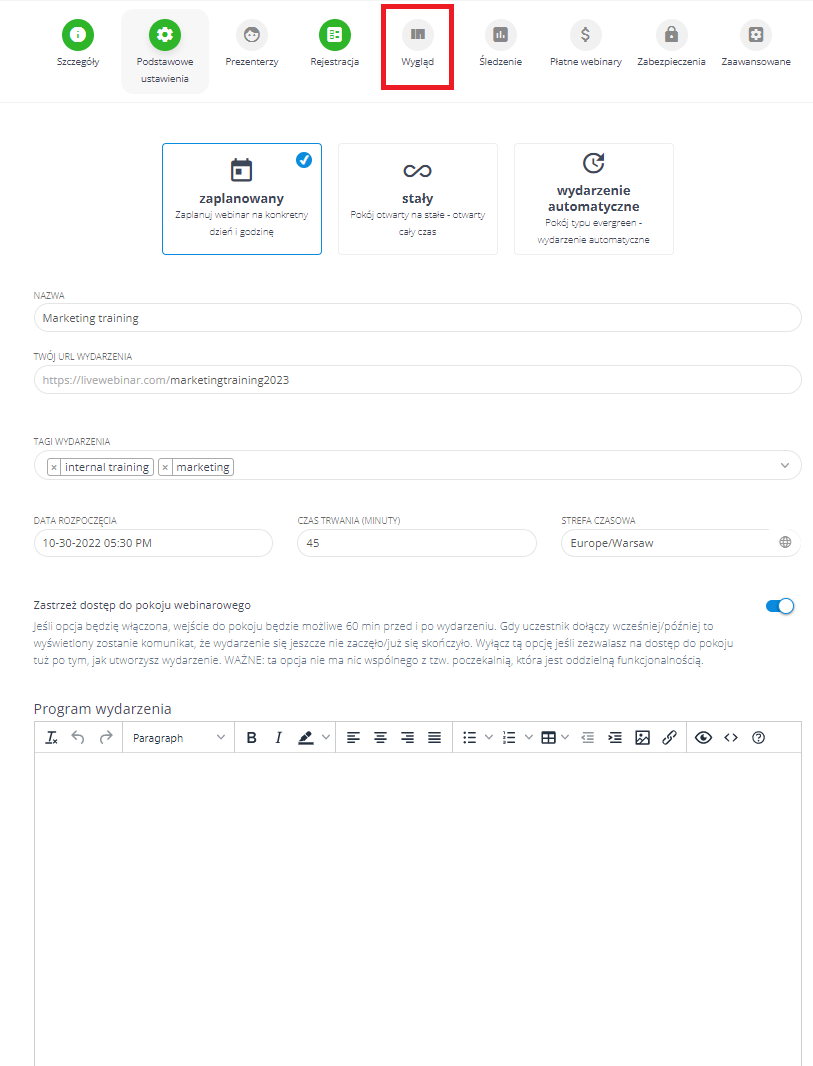Open the Paragraph style dropdown
Screen dimensions: 813x1066
tap(178, 738)
